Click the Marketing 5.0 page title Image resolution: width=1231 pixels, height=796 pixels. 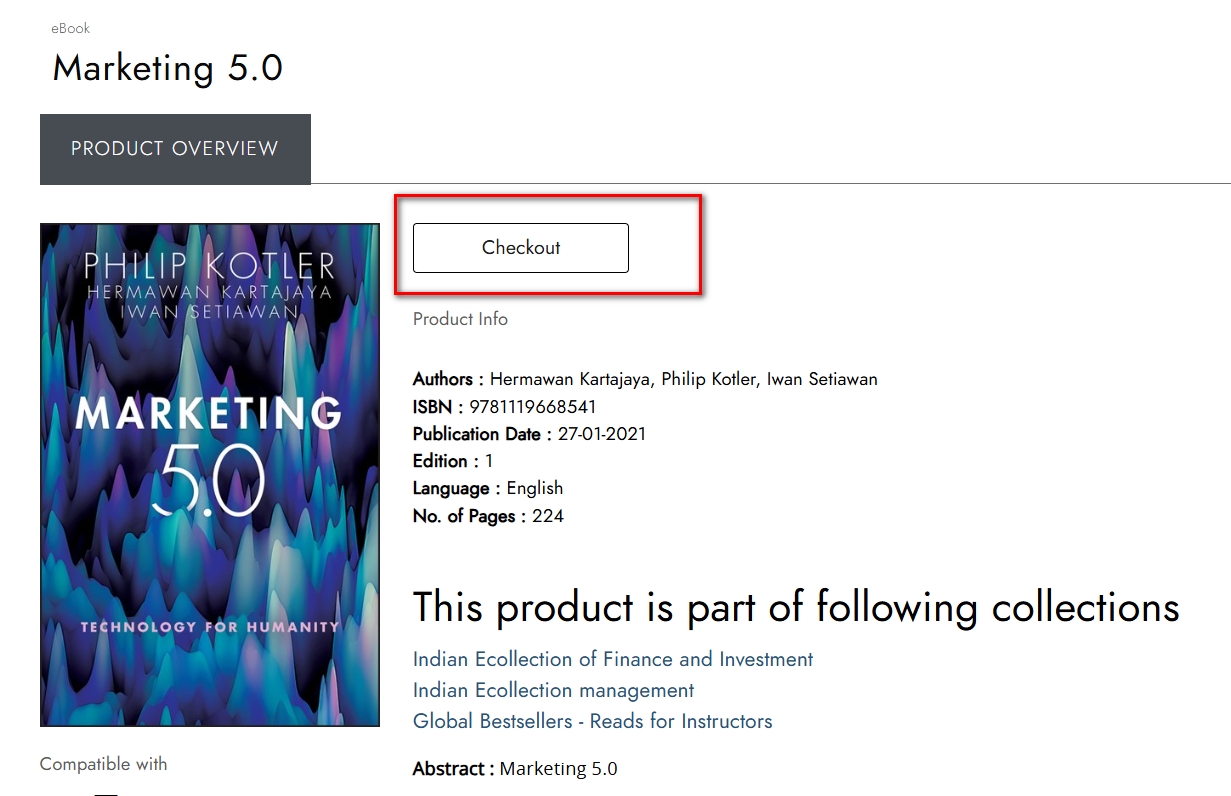[x=167, y=68]
